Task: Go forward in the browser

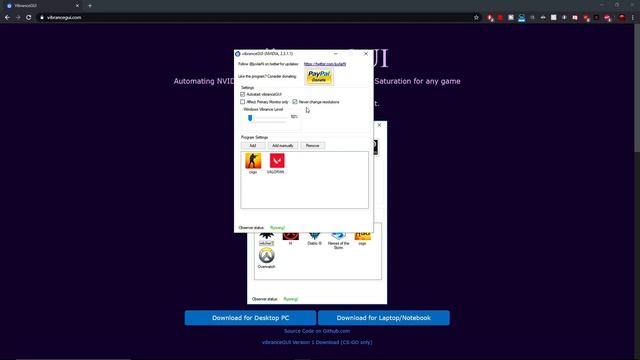Action: 18,18
